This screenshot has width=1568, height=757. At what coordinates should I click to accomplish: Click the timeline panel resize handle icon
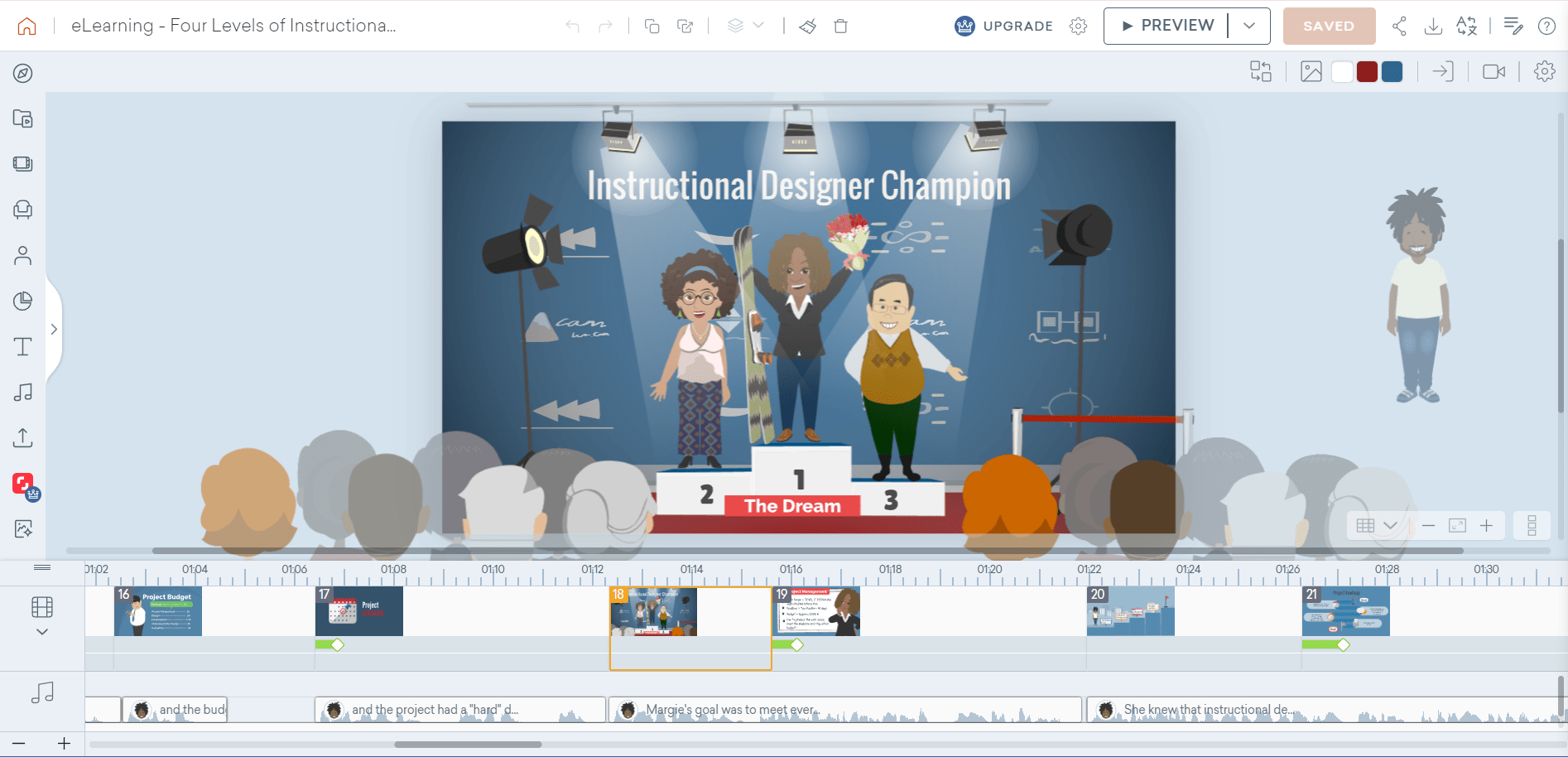pyautogui.click(x=42, y=567)
